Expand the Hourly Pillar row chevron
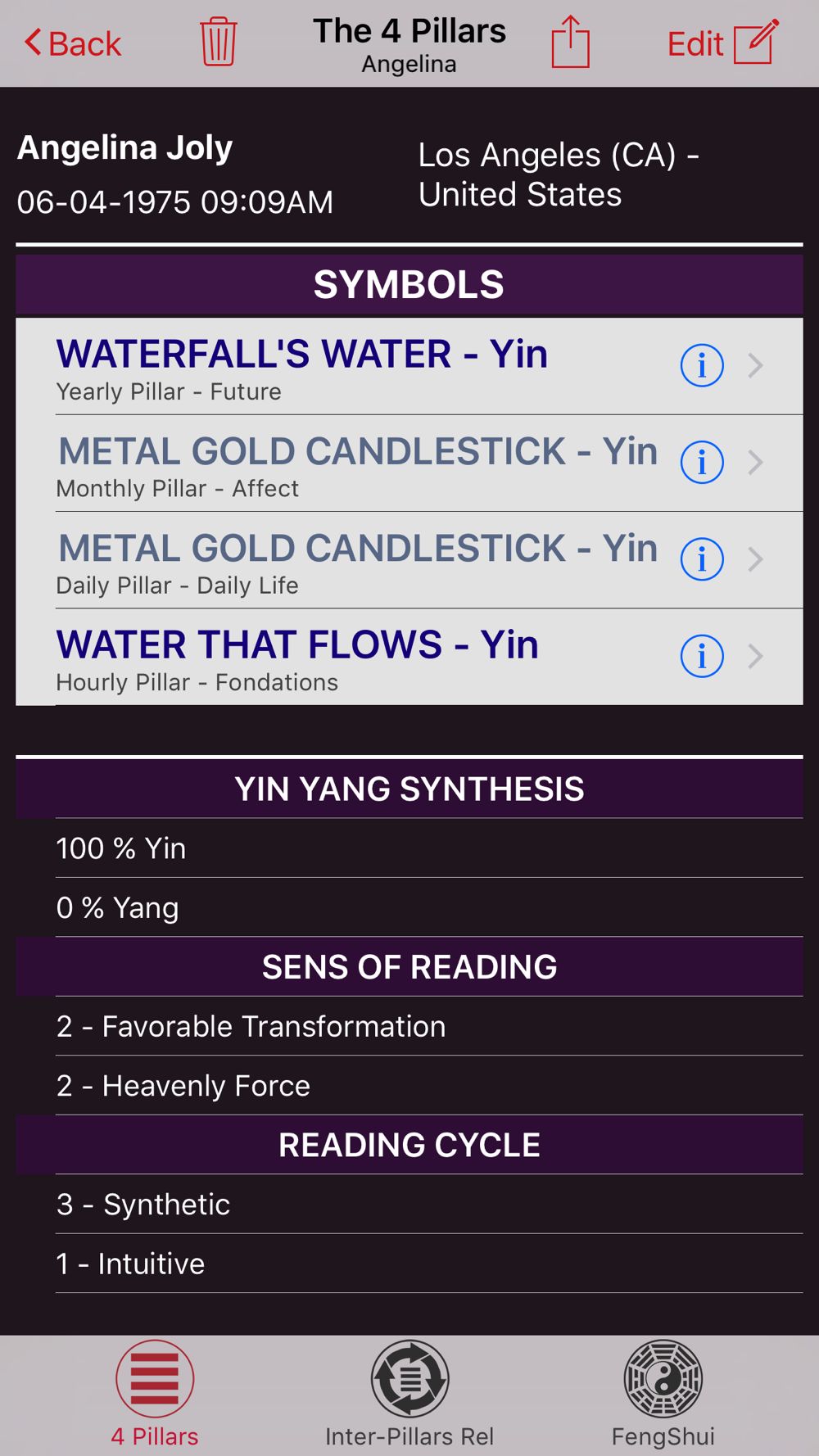 click(x=756, y=656)
